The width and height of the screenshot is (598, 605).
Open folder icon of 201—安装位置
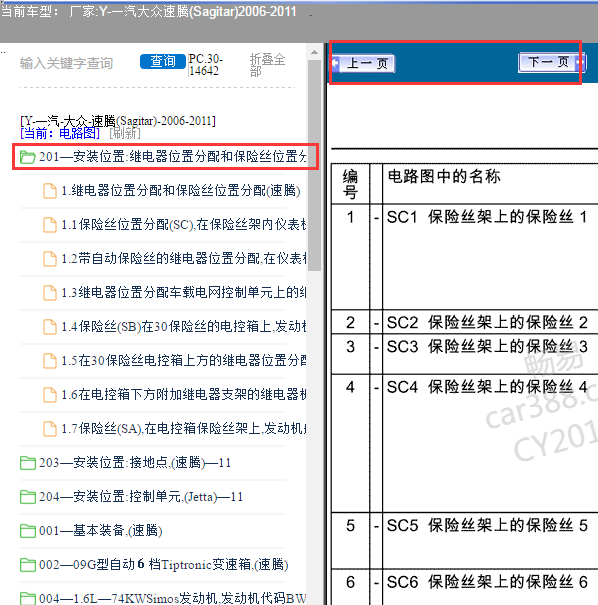[27, 157]
